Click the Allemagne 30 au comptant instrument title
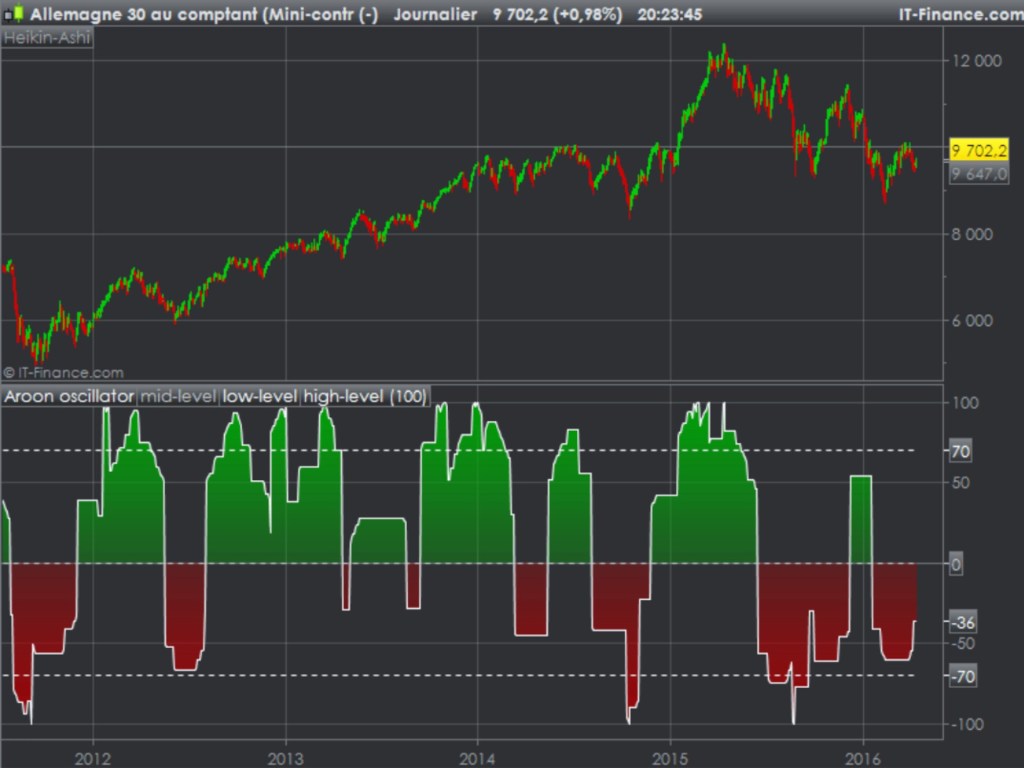The image size is (1024, 768). click(x=205, y=14)
